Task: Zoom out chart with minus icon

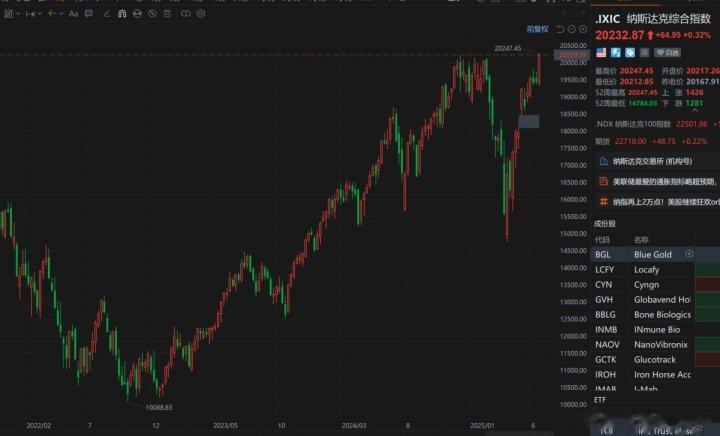Action: [571, 29]
